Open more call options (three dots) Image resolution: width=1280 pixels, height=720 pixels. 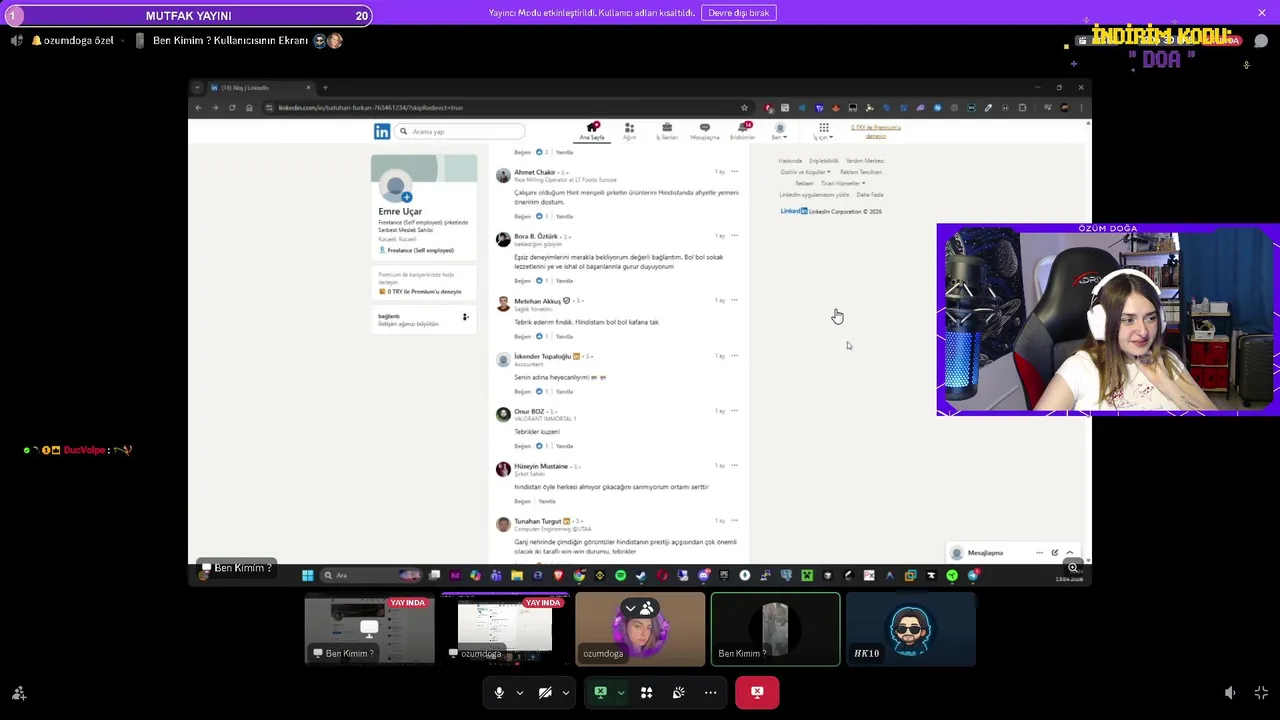[x=710, y=692]
